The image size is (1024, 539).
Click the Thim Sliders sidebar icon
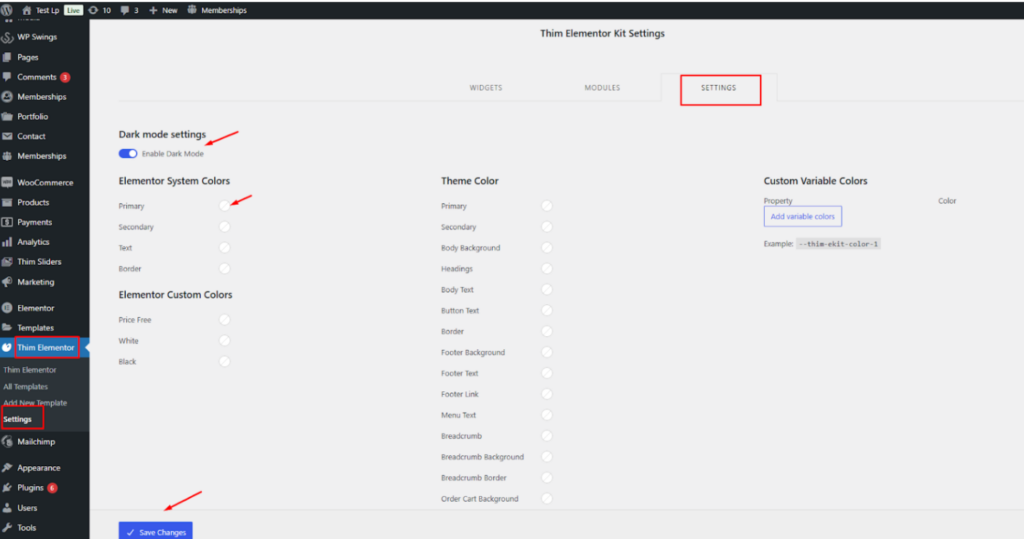pyautogui.click(x=7, y=262)
